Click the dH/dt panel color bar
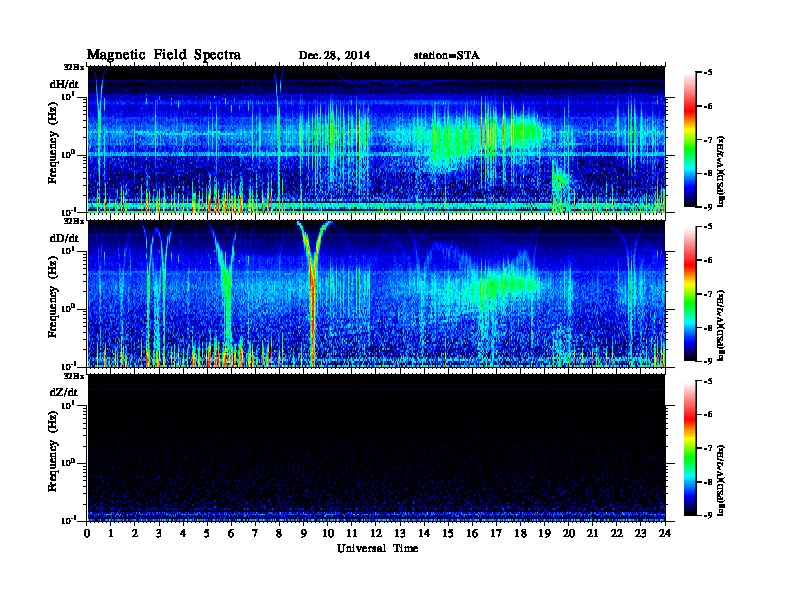This screenshot has height=612, width=792. pyautogui.click(x=690, y=140)
